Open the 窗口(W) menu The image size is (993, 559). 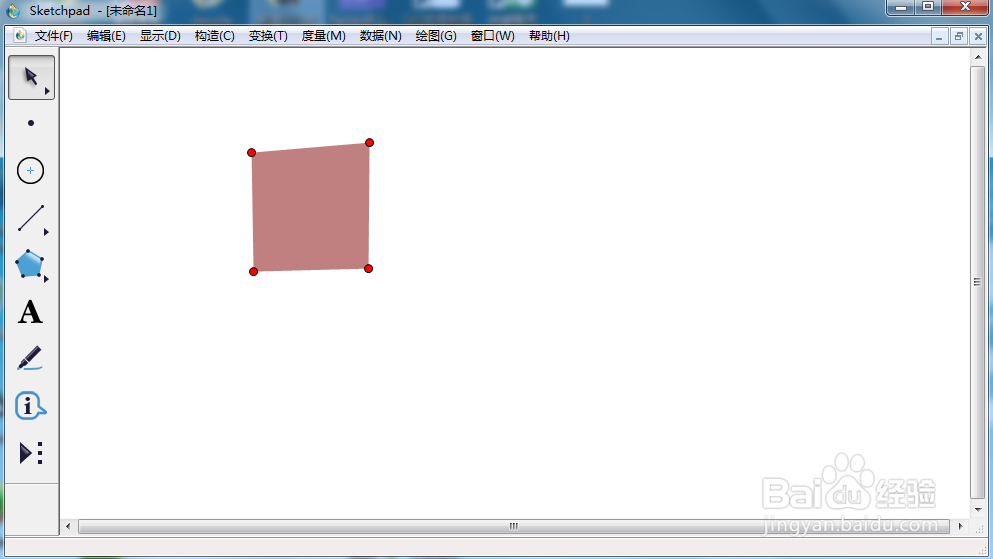click(493, 36)
